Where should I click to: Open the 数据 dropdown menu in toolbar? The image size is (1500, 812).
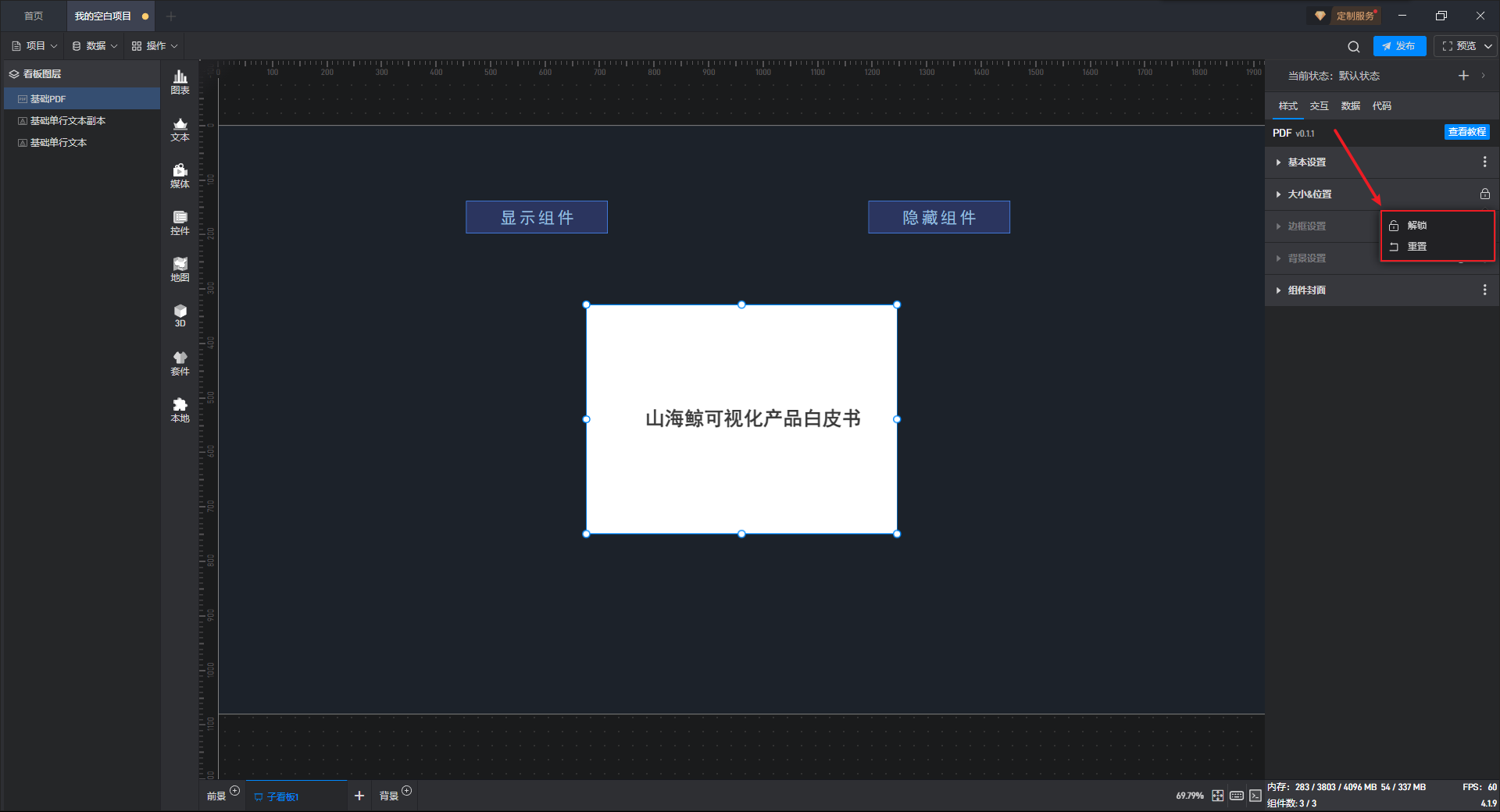[95, 46]
